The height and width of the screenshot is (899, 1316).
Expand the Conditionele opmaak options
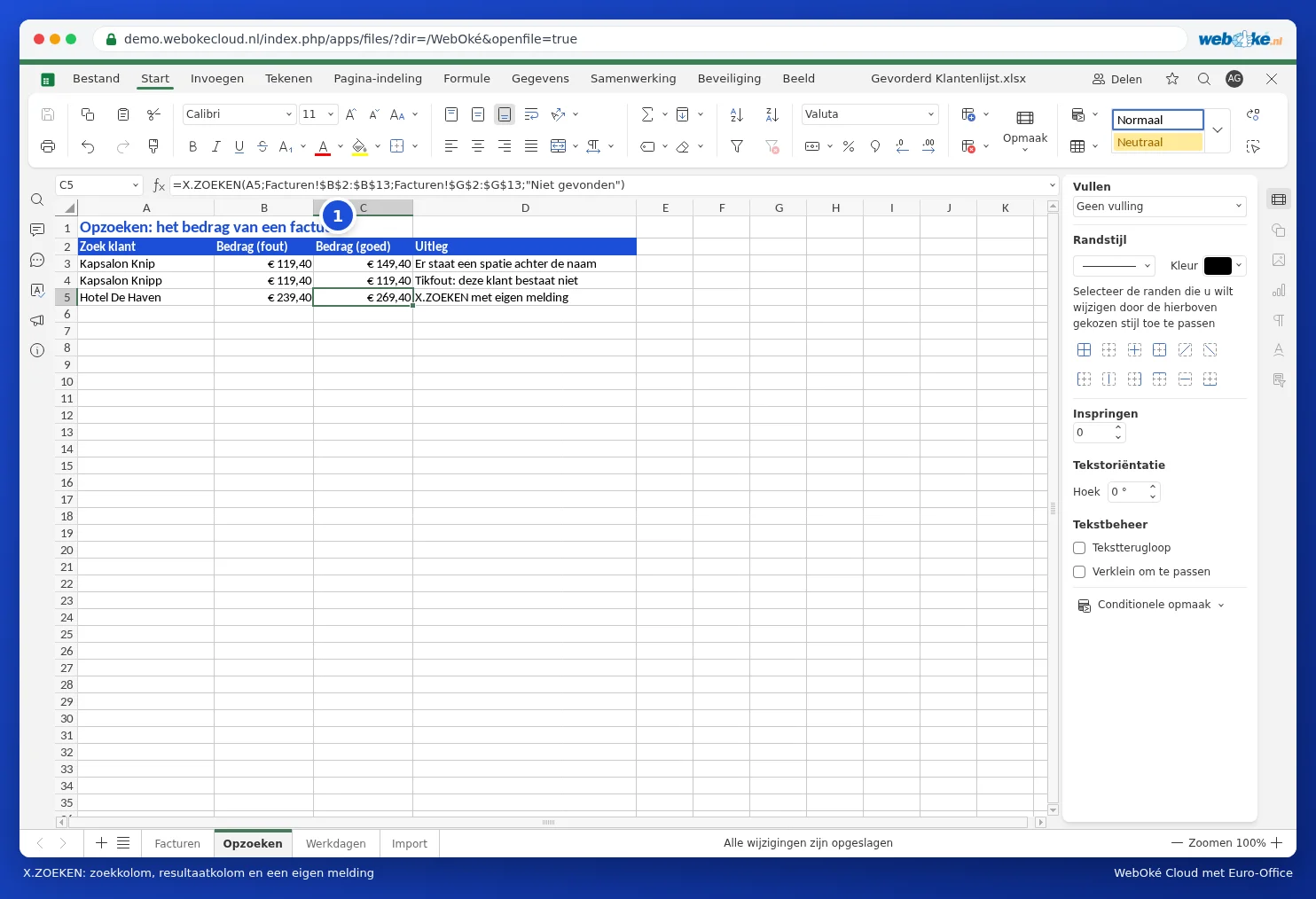tap(1151, 605)
